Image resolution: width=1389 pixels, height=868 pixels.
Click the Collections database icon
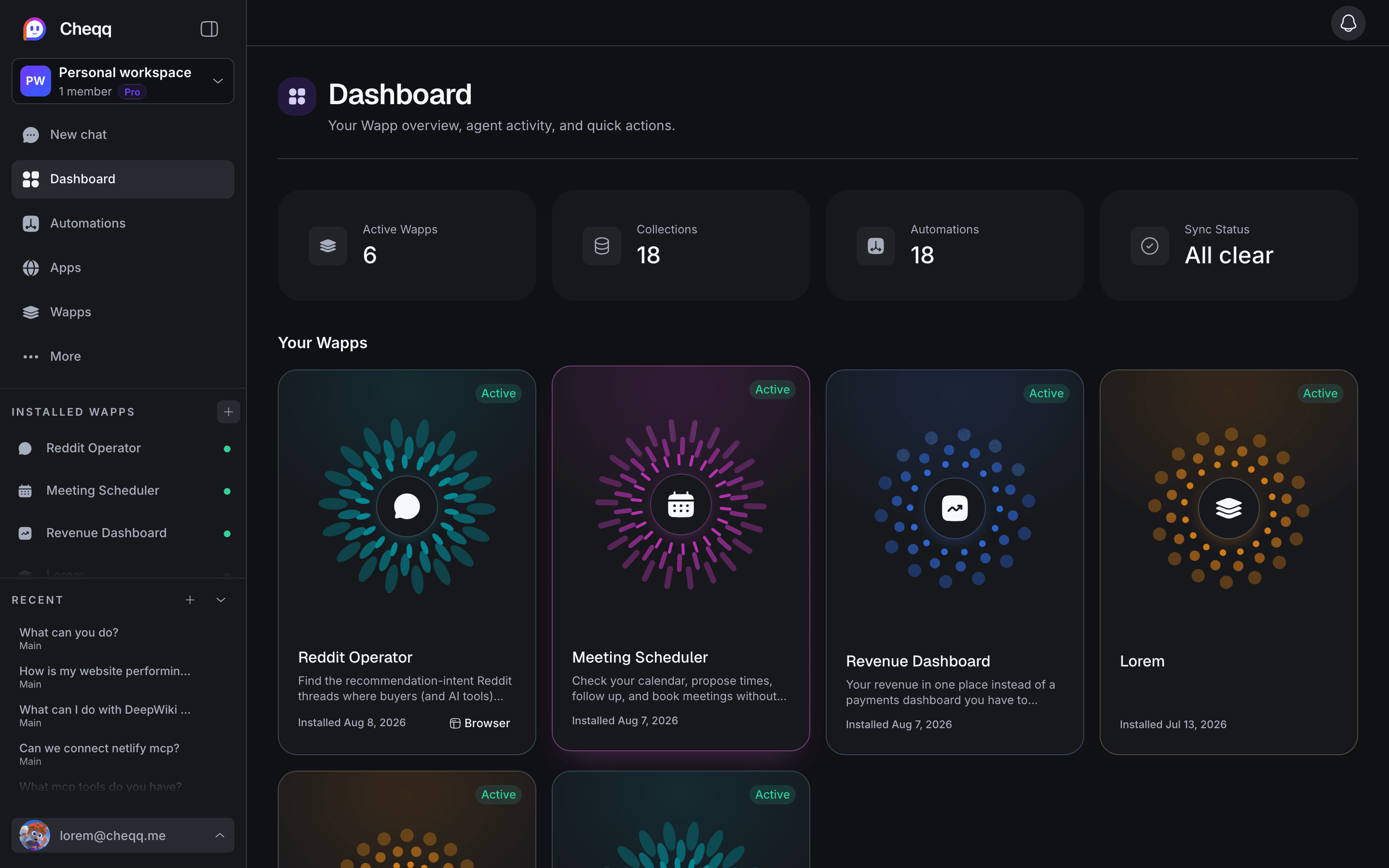point(601,246)
